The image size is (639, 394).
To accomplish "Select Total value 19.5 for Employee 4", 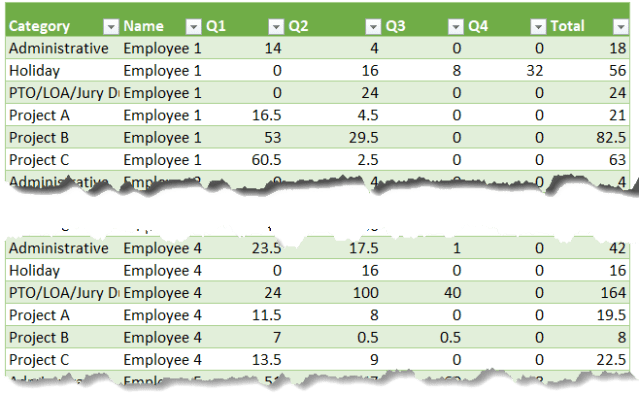I will (x=611, y=316).
